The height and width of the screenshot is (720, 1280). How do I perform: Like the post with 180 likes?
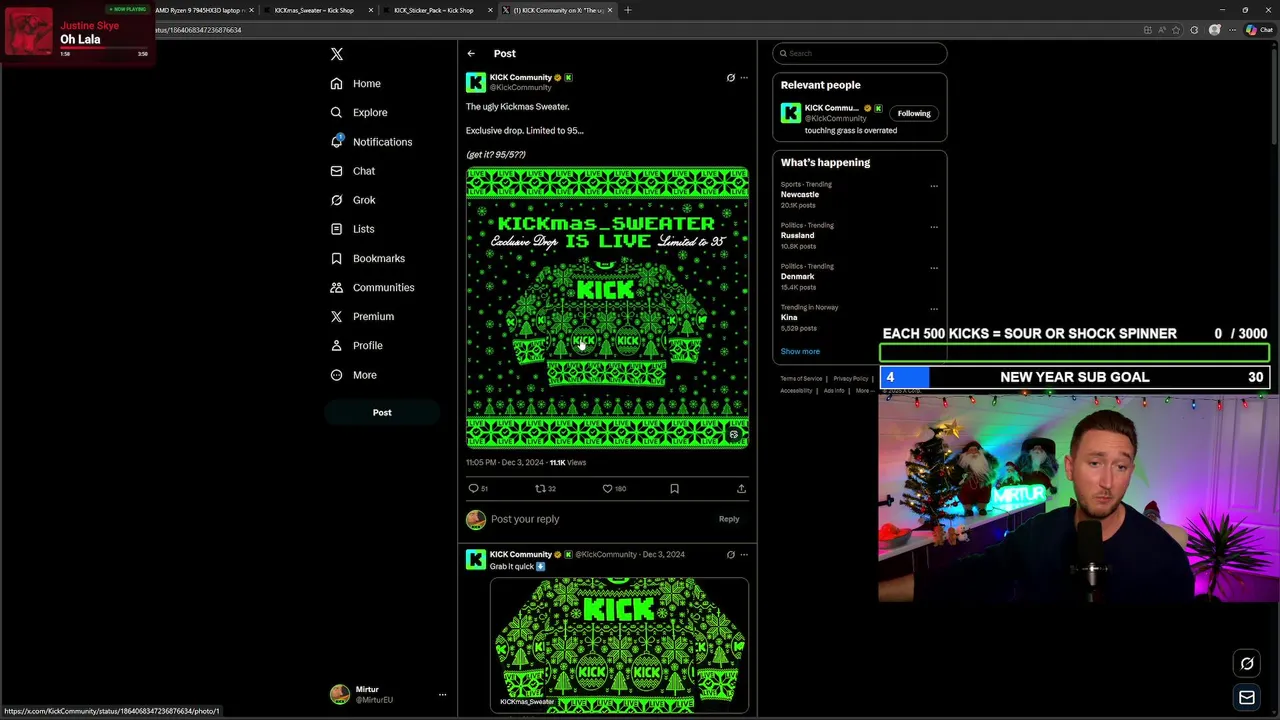pos(613,489)
